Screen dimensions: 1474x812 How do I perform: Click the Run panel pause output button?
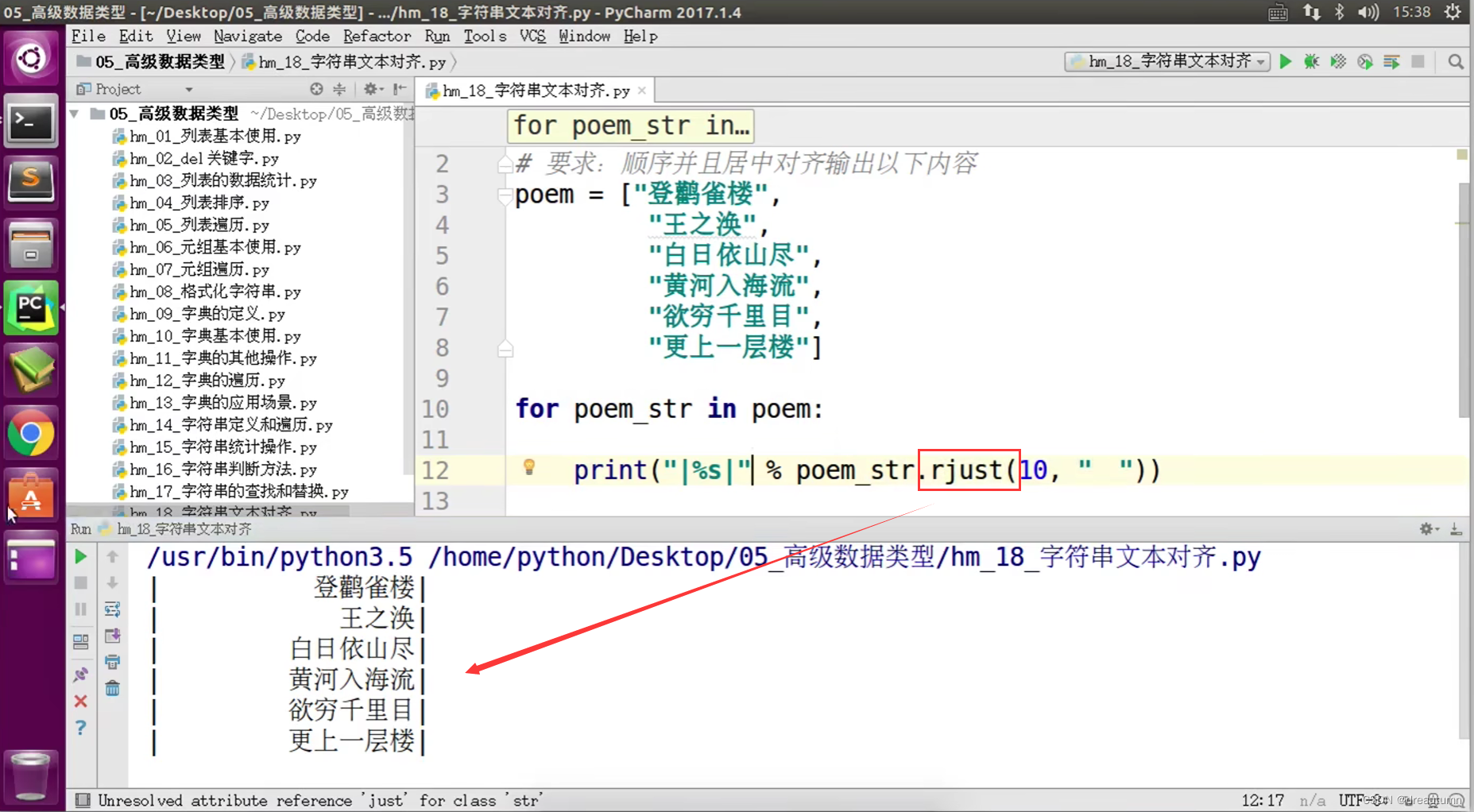(x=80, y=609)
